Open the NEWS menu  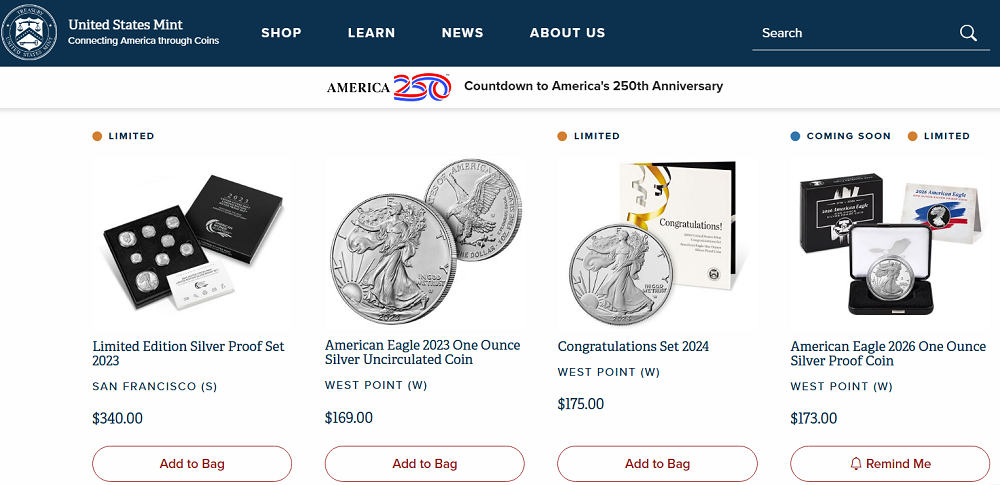click(462, 33)
